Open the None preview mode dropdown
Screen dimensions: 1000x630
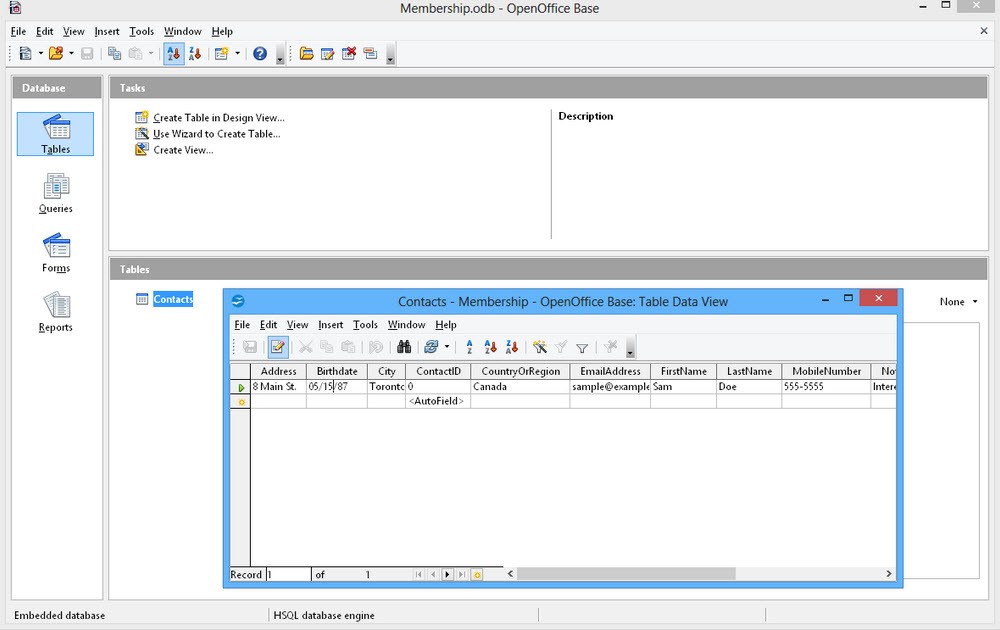pyautogui.click(x=959, y=302)
